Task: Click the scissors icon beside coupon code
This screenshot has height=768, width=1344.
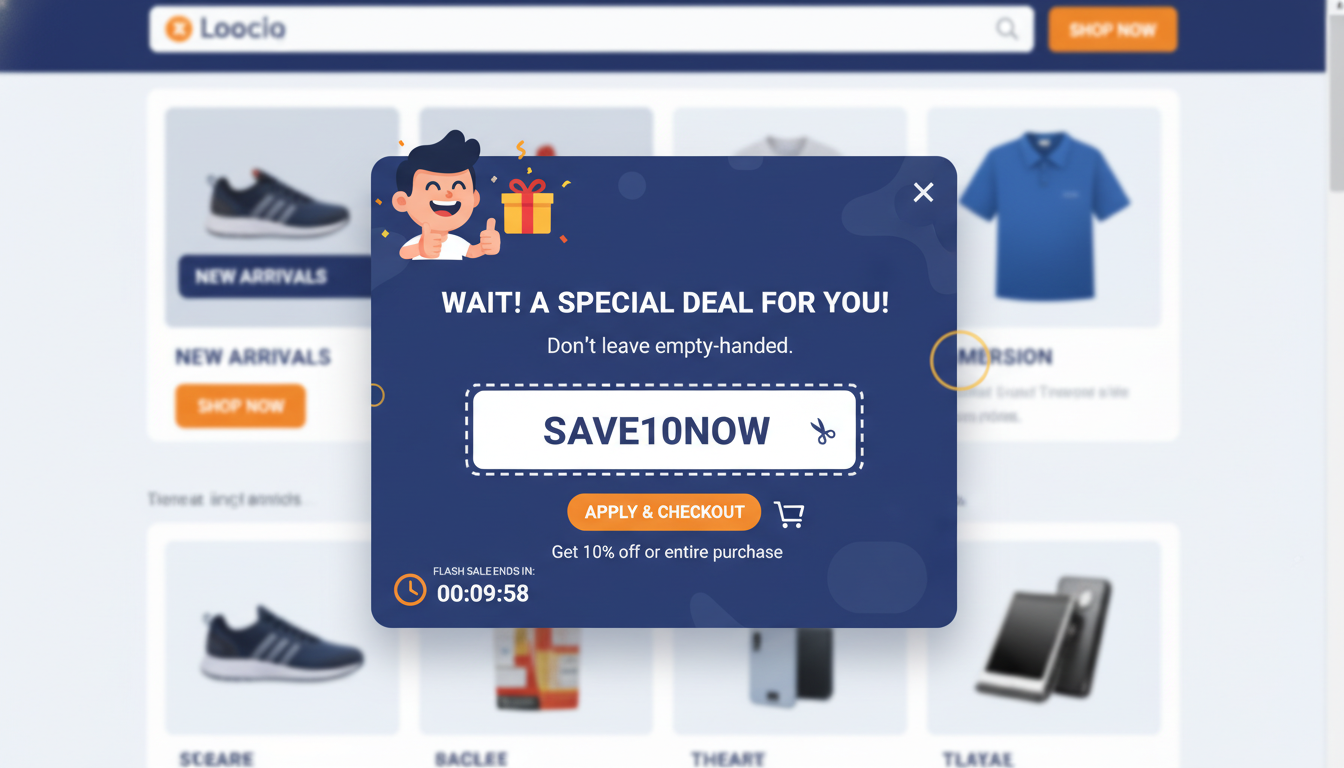Action: 822,431
